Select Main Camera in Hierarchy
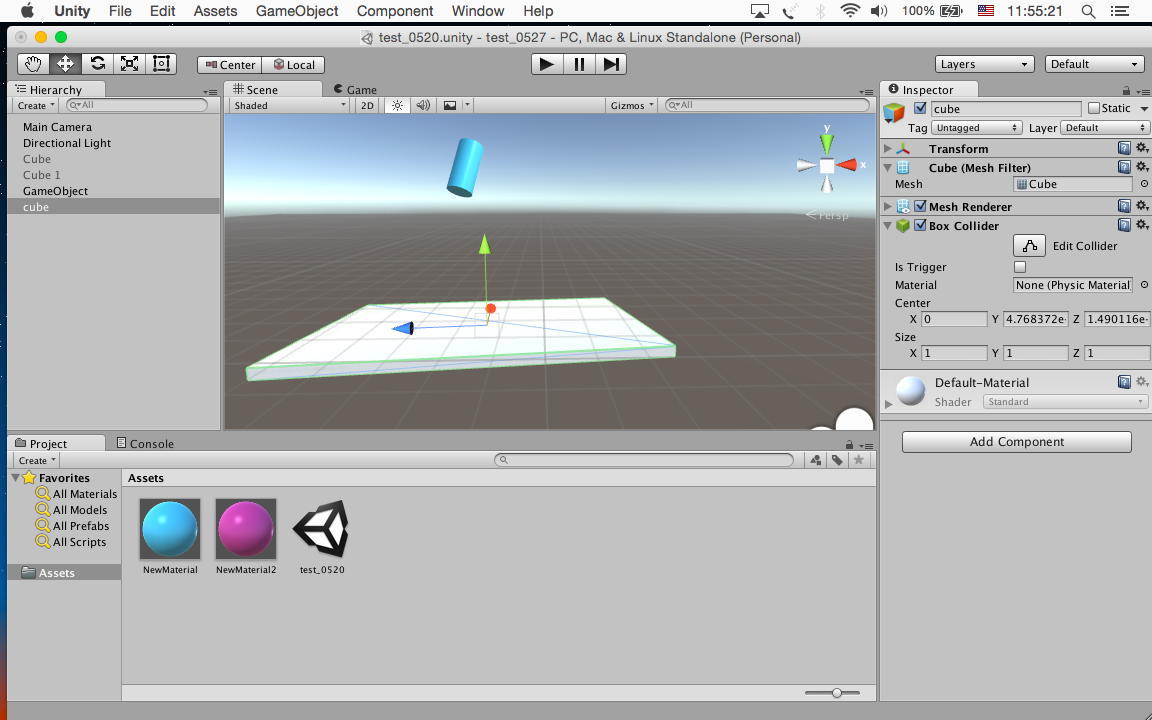Image resolution: width=1152 pixels, height=720 pixels. [57, 126]
